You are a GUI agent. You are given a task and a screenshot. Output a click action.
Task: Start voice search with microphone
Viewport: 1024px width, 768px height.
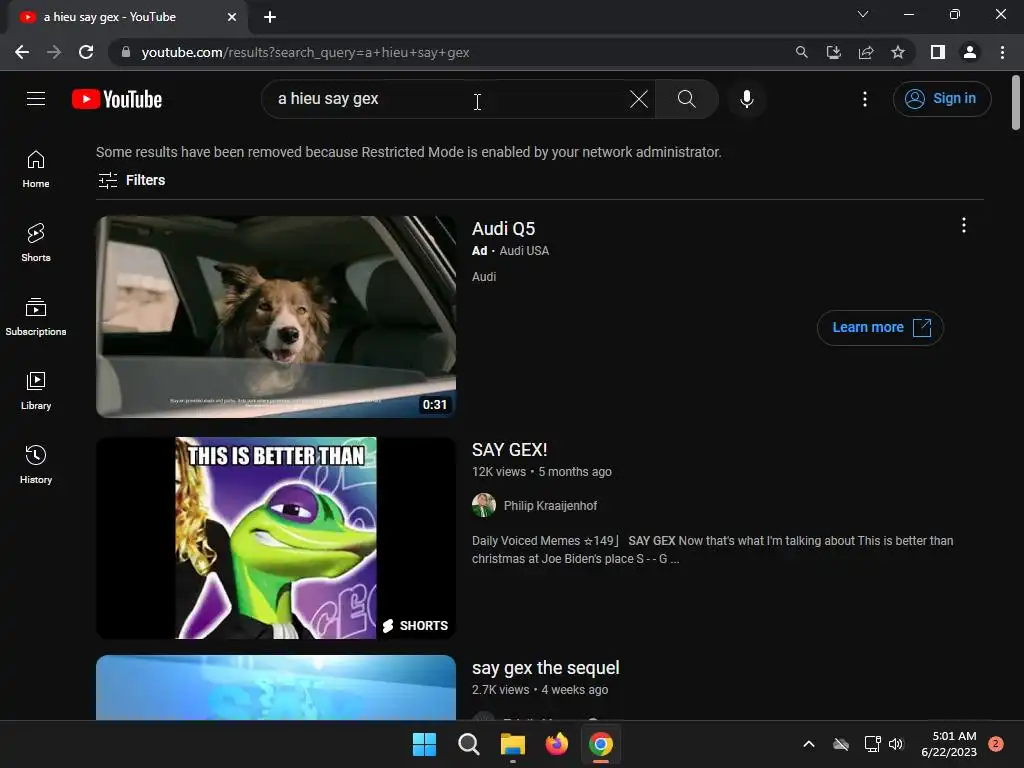746,99
